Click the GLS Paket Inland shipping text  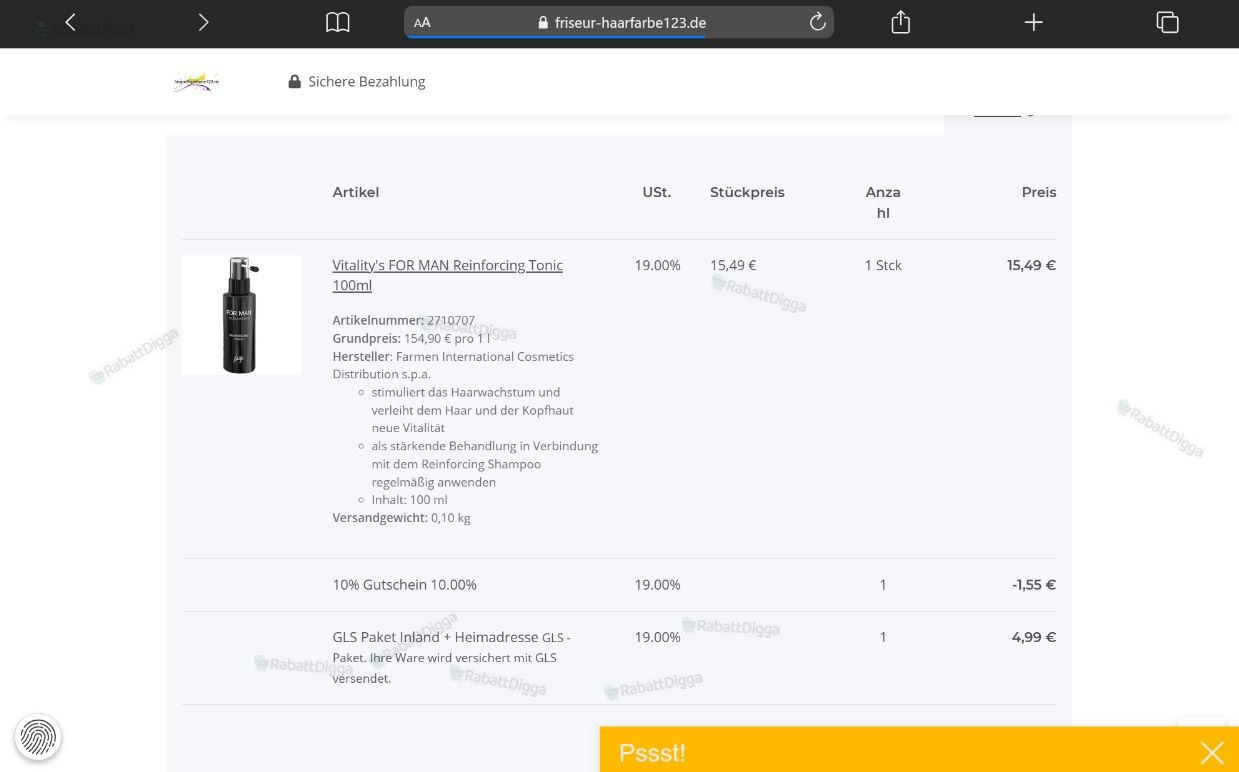pyautogui.click(x=451, y=657)
